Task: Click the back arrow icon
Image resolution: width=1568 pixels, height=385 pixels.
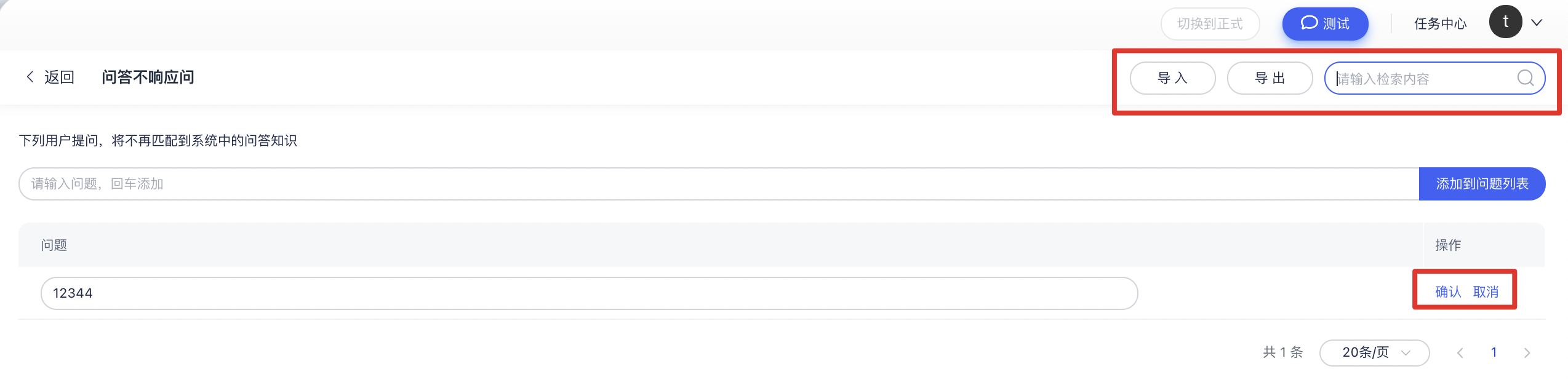Action: click(30, 77)
